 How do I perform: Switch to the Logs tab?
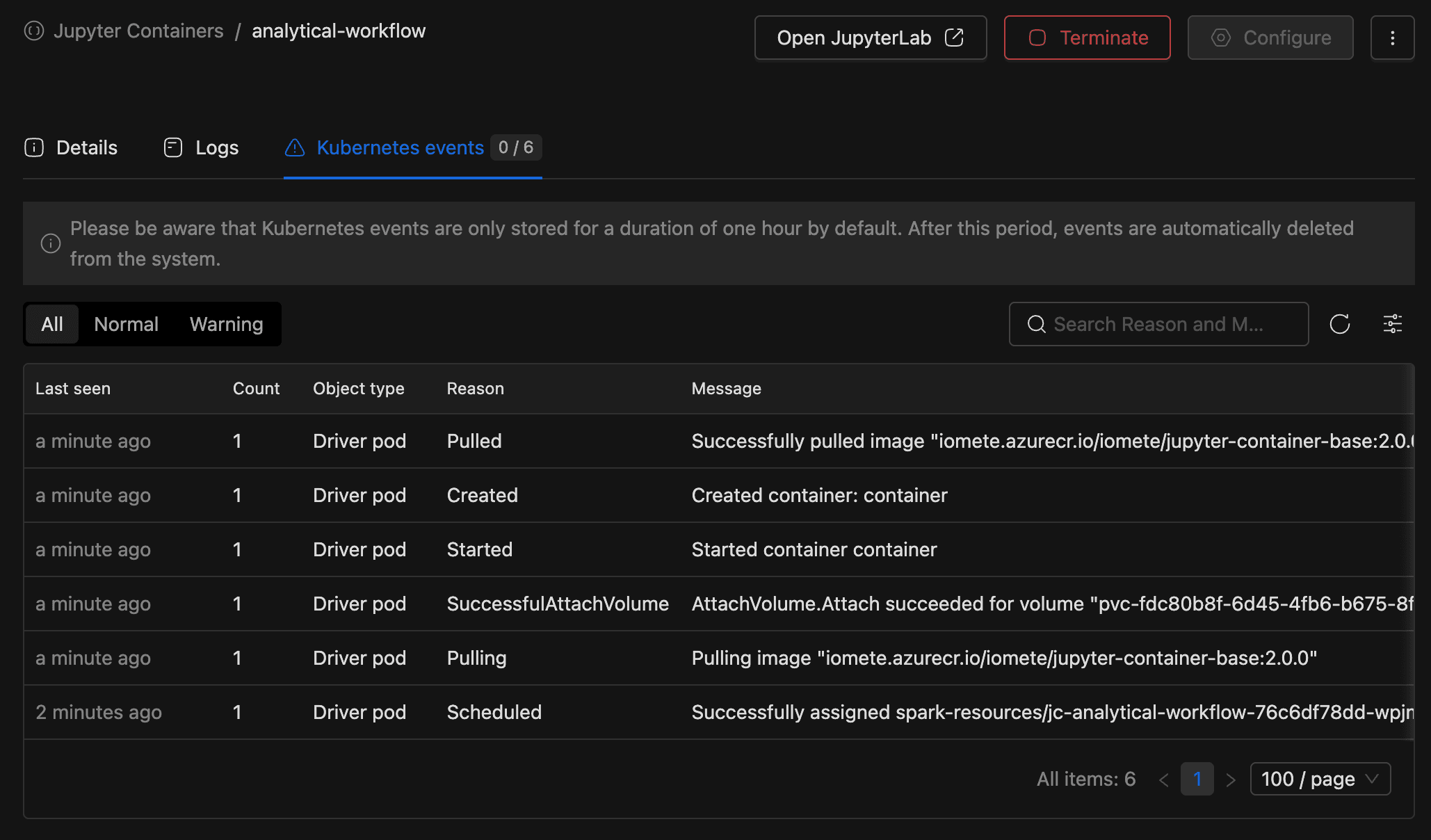[202, 147]
